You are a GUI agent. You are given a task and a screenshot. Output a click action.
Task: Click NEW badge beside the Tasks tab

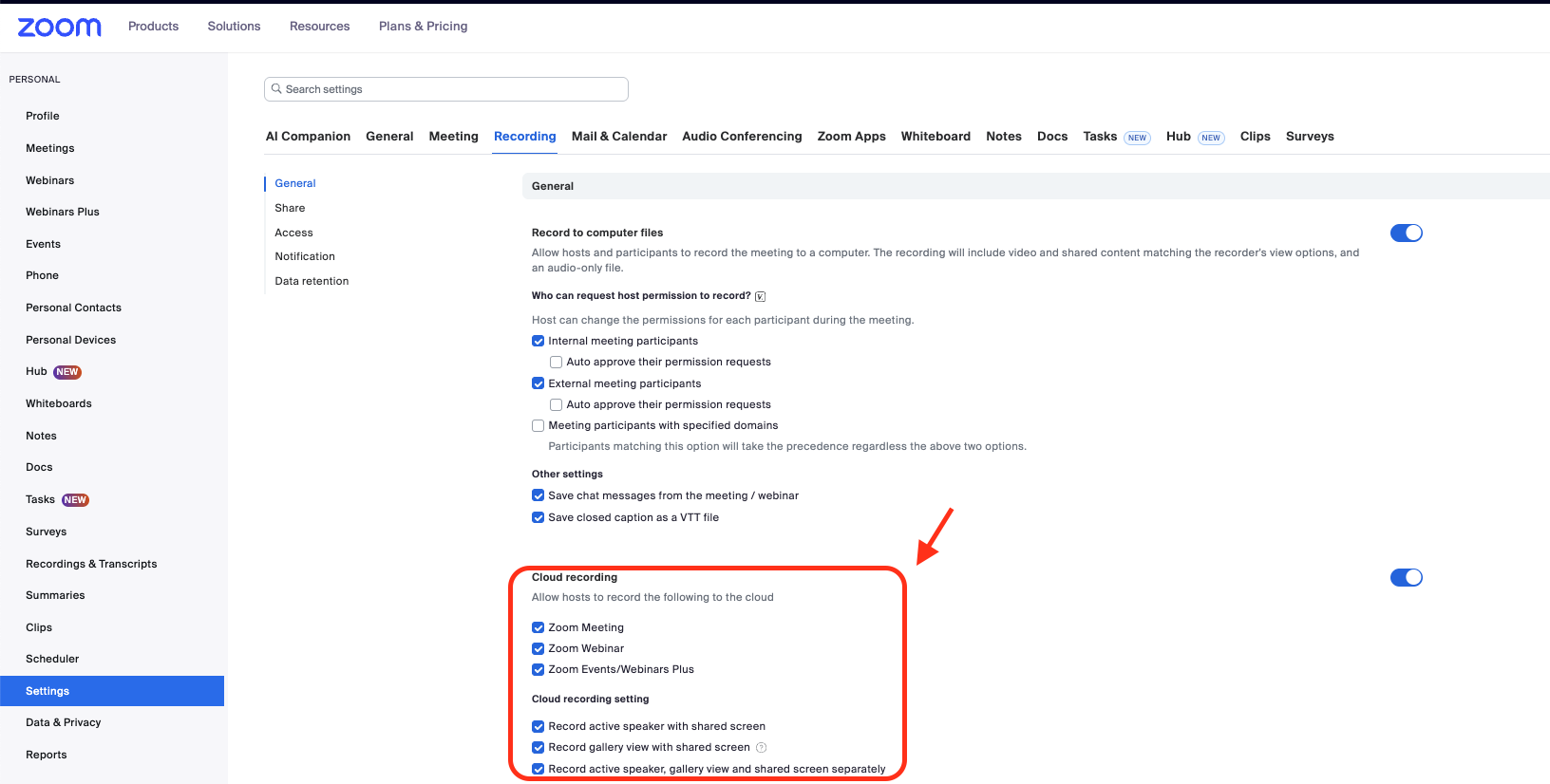pyautogui.click(x=1137, y=138)
